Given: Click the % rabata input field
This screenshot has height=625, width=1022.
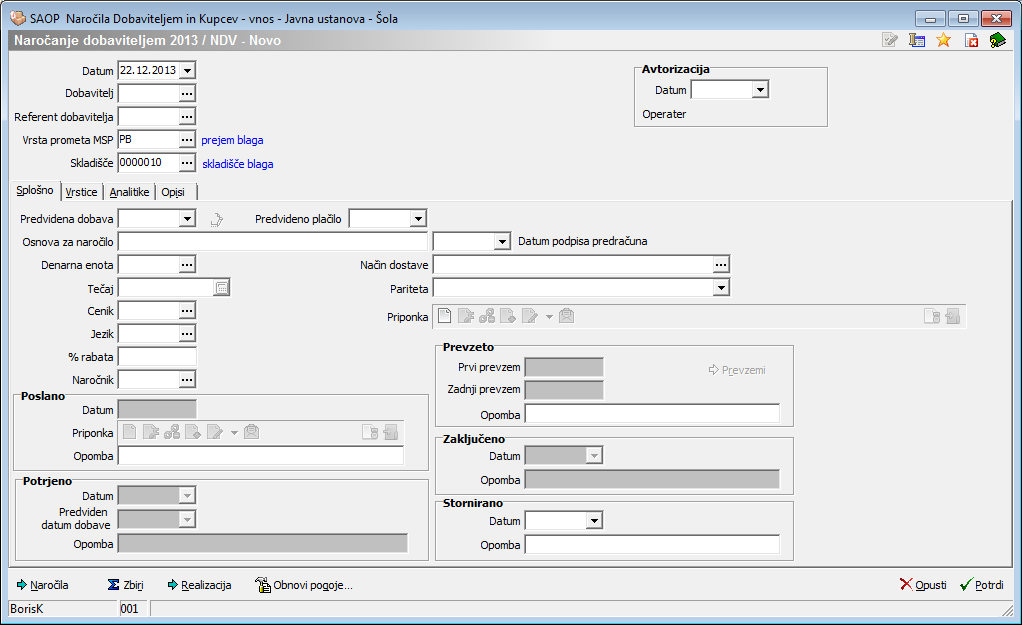Looking at the screenshot, I should (157, 357).
